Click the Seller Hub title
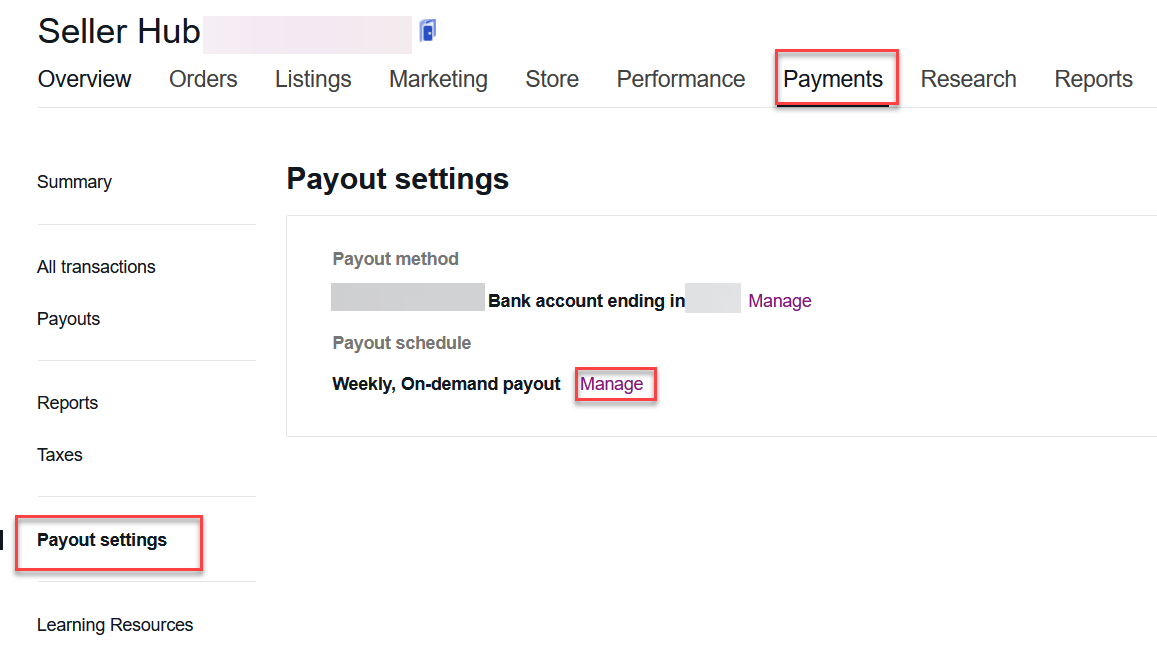 (119, 32)
